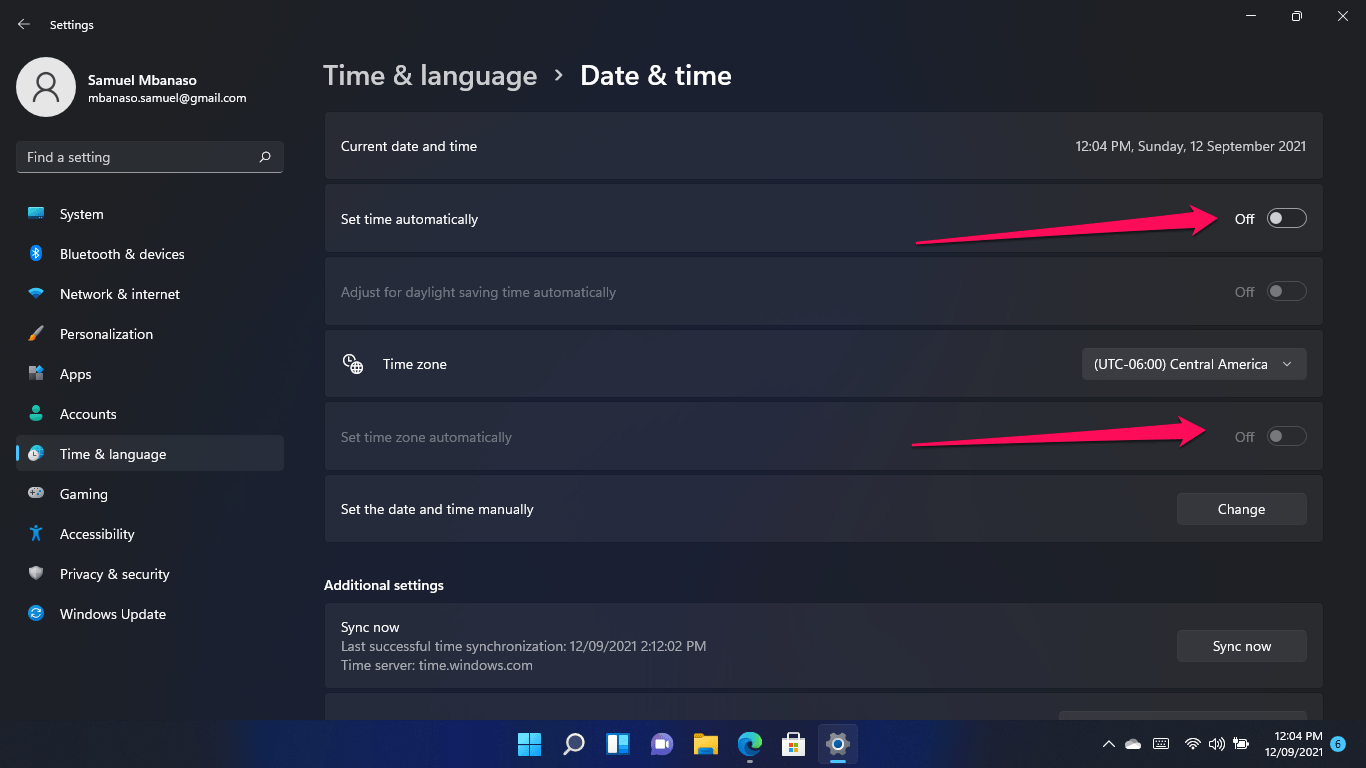Open Microsoft Edge from the taskbar

point(750,744)
